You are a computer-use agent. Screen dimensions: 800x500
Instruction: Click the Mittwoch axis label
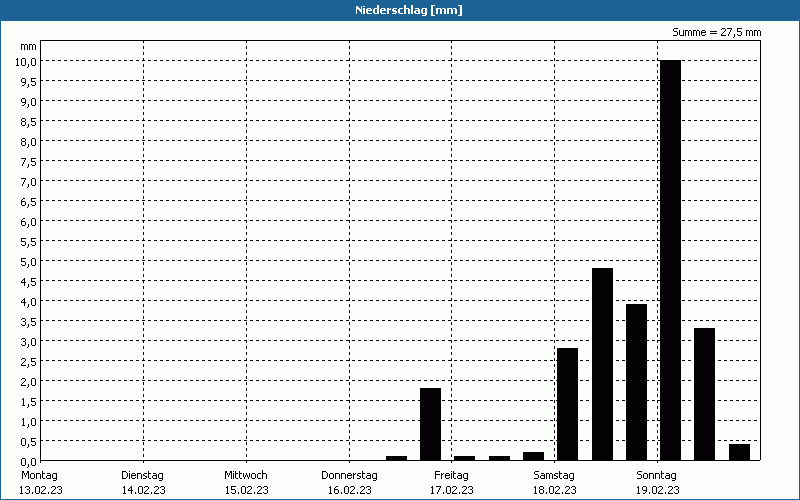[246, 475]
